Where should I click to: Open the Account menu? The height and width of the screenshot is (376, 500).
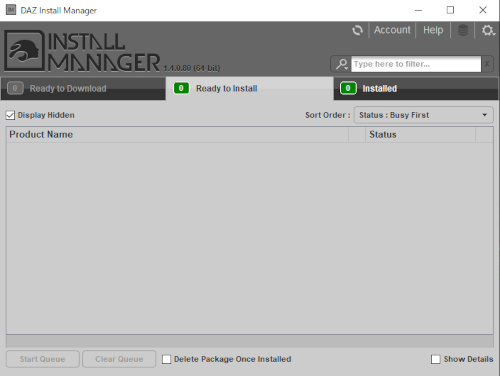pyautogui.click(x=392, y=30)
